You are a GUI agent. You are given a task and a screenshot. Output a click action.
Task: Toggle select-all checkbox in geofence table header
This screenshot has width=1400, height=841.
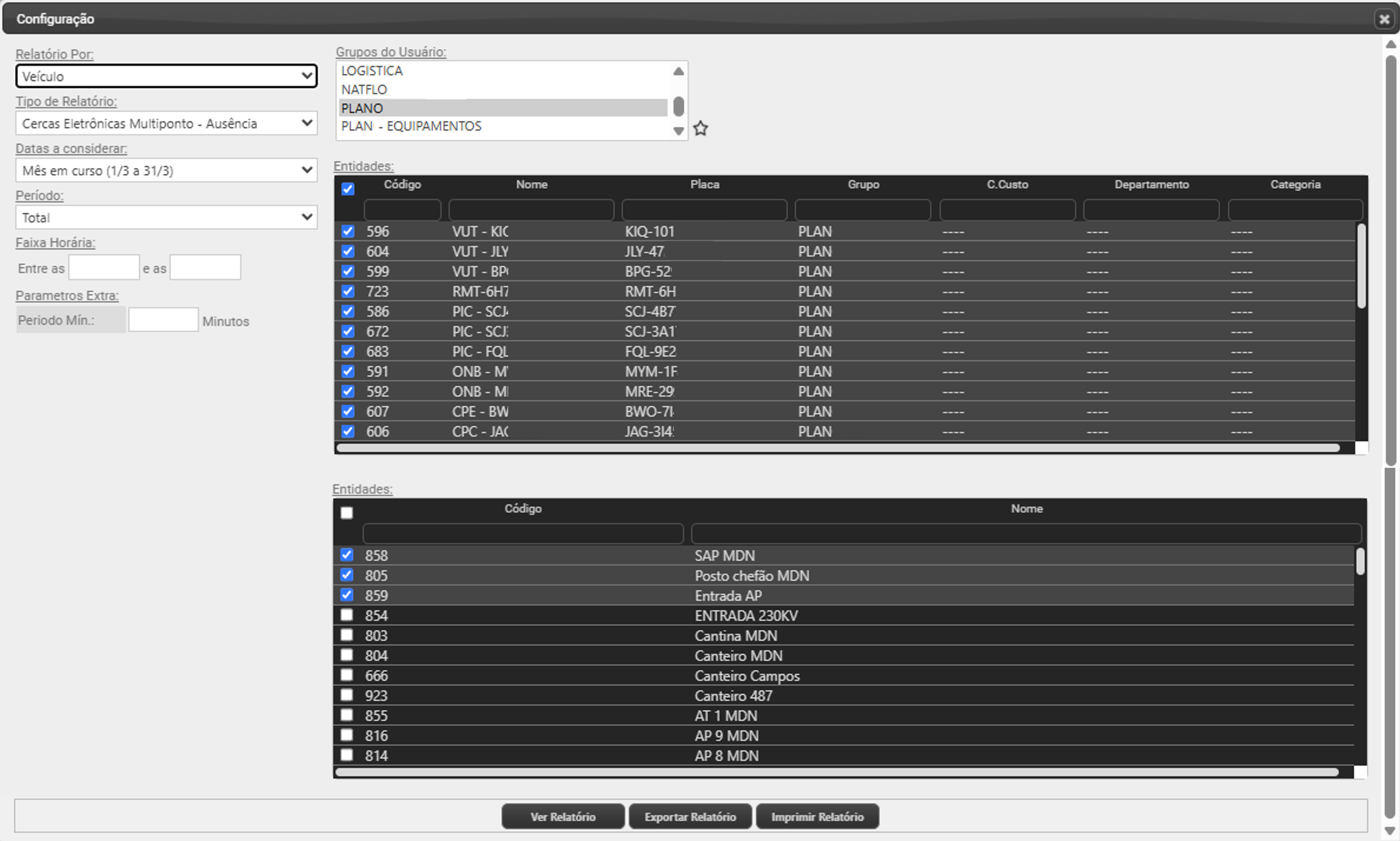pyautogui.click(x=347, y=513)
